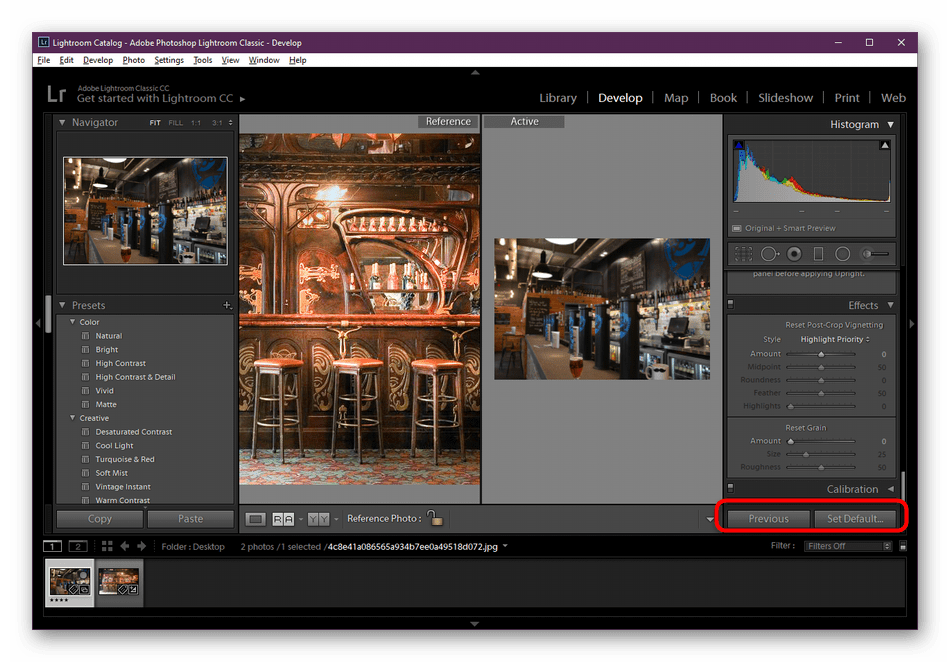Click the vignette Amount slider

click(x=821, y=354)
